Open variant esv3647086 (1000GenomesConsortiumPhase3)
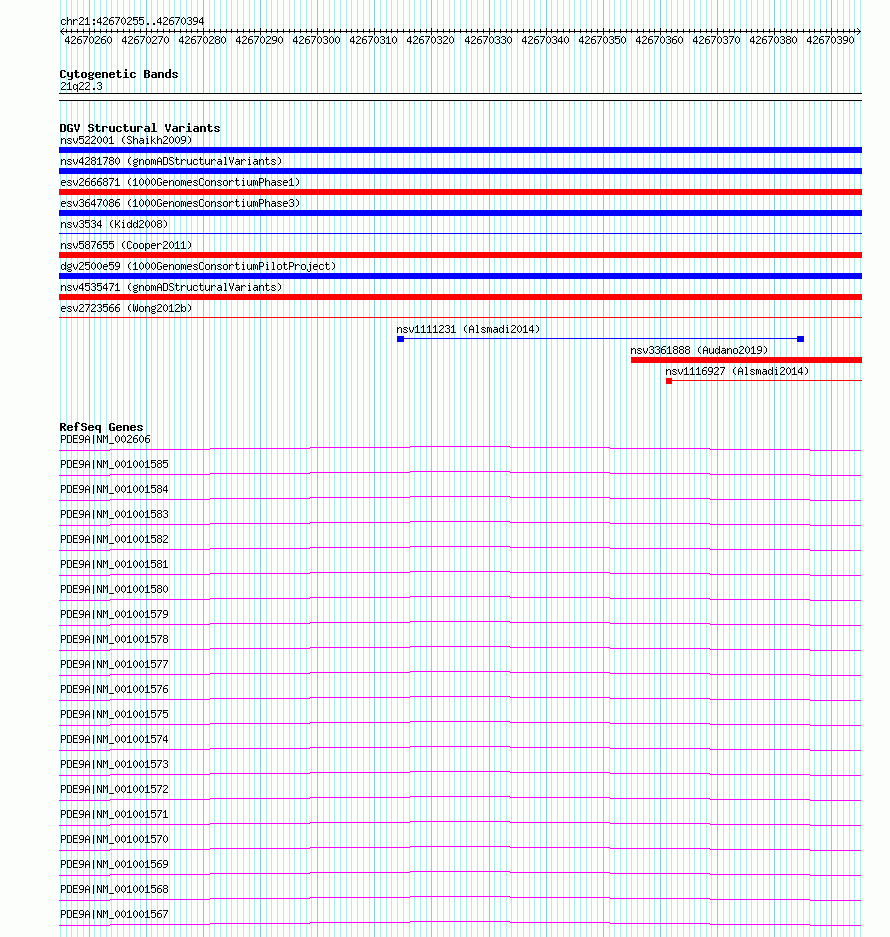Screen dimensions: 890x937 coord(180,203)
